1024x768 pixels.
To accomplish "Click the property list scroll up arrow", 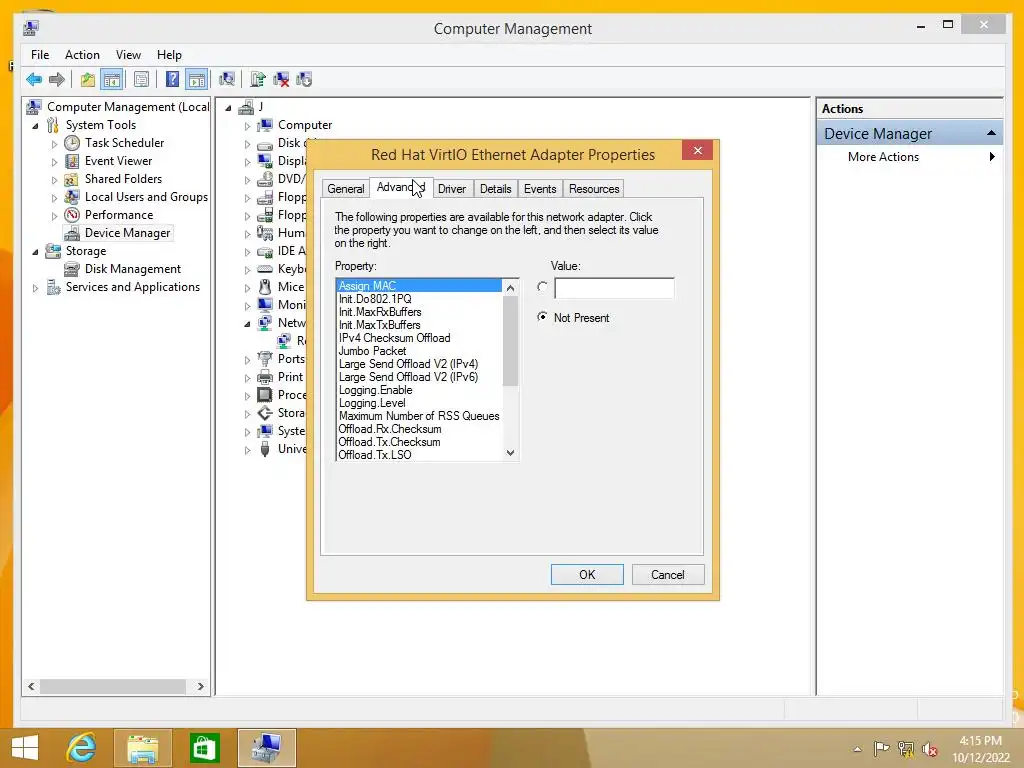I will click(x=511, y=287).
